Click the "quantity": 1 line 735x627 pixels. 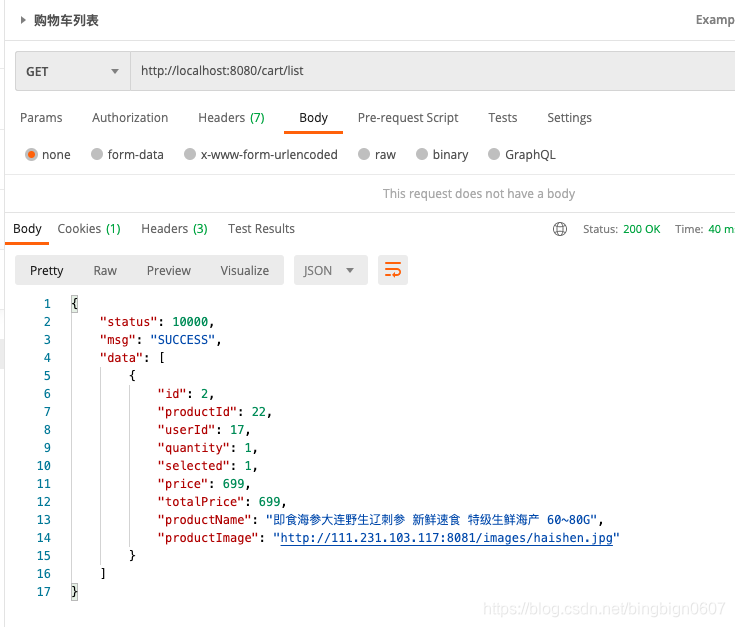207,448
